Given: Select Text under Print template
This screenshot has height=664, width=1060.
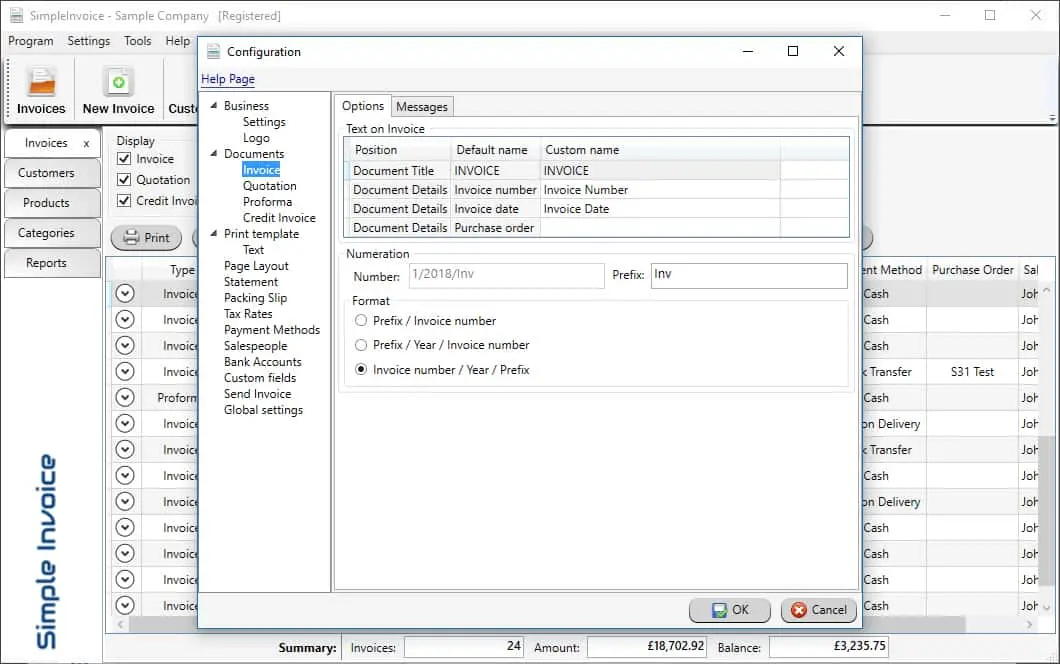Looking at the screenshot, I should tap(254, 250).
